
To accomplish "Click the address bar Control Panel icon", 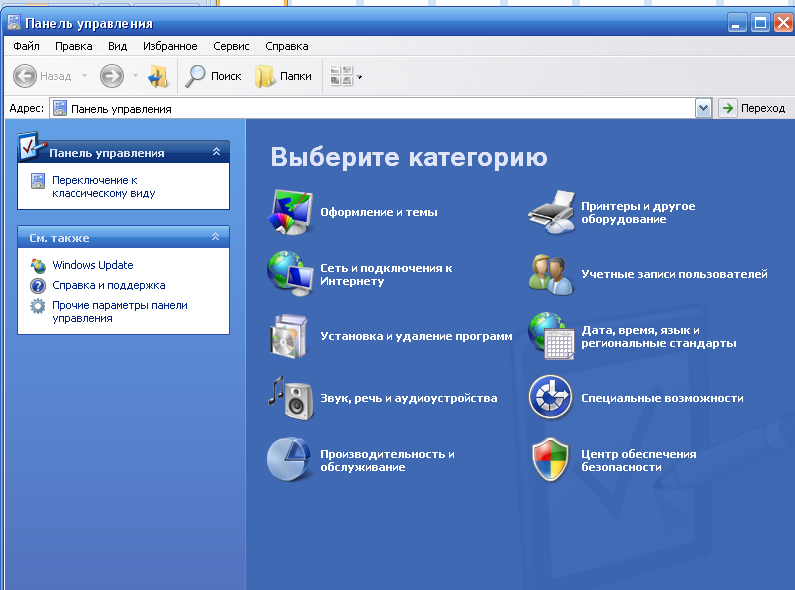I will click(x=60, y=108).
